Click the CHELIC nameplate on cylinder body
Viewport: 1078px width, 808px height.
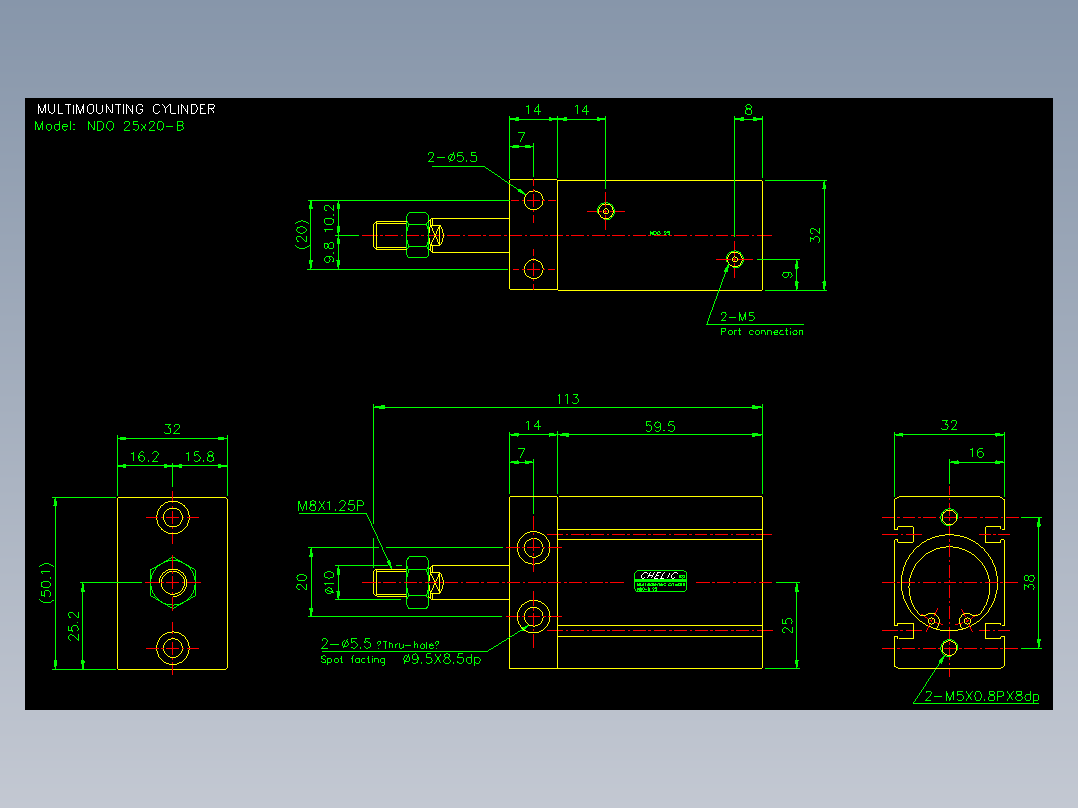pyautogui.click(x=660, y=581)
